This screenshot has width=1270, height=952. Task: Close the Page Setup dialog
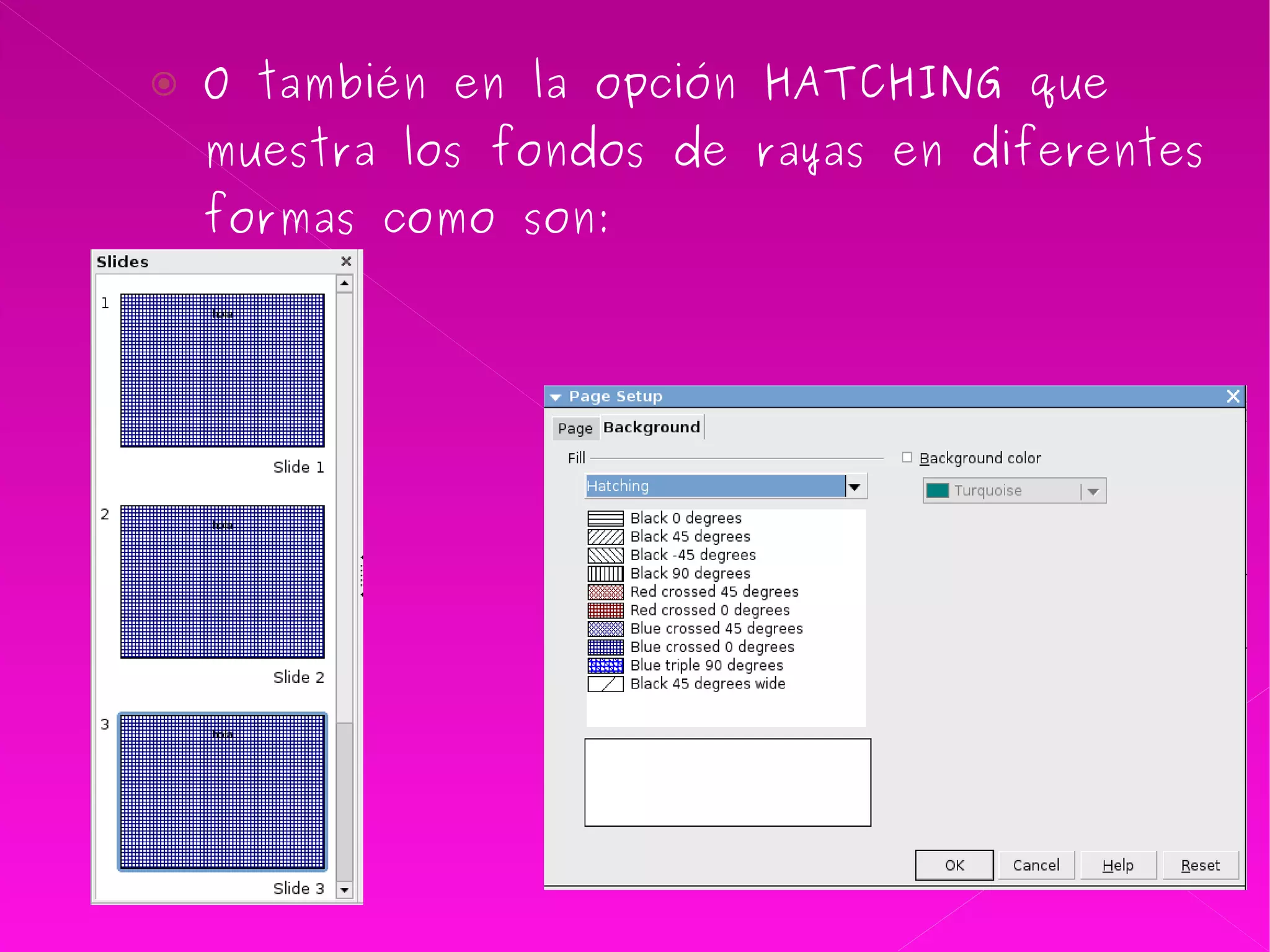pyautogui.click(x=1233, y=396)
